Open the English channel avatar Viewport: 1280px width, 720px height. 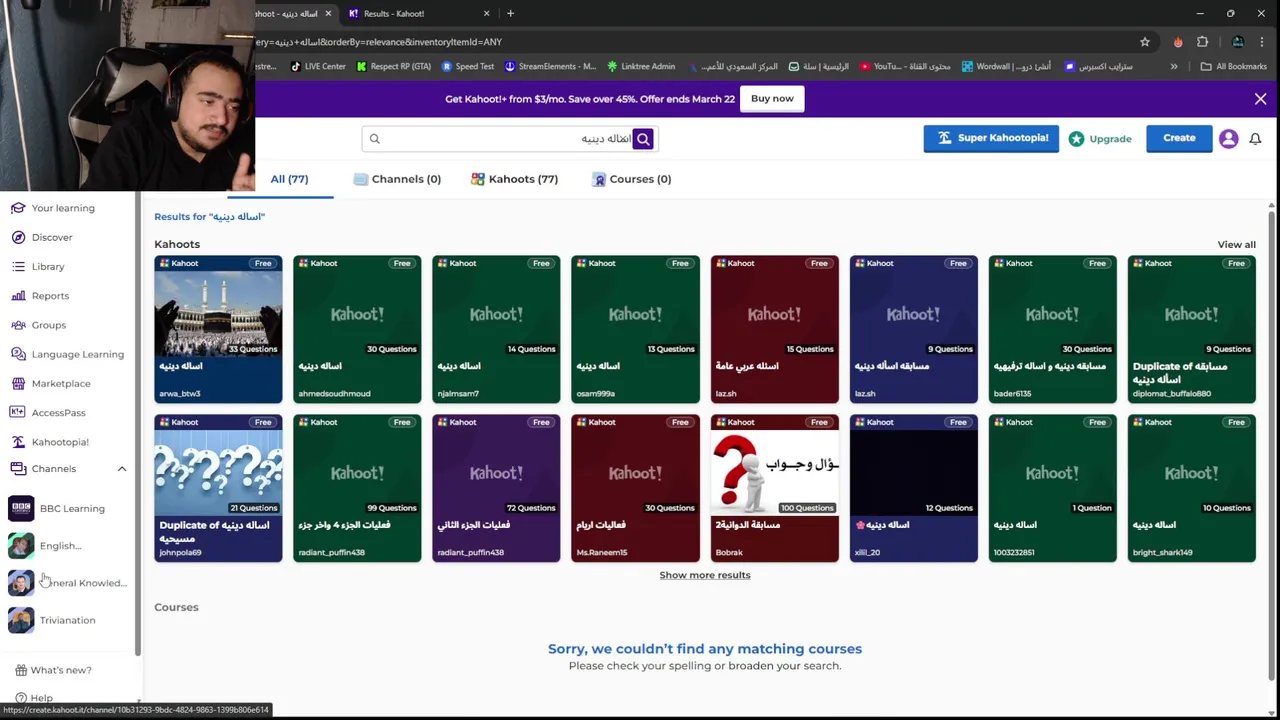click(21, 546)
